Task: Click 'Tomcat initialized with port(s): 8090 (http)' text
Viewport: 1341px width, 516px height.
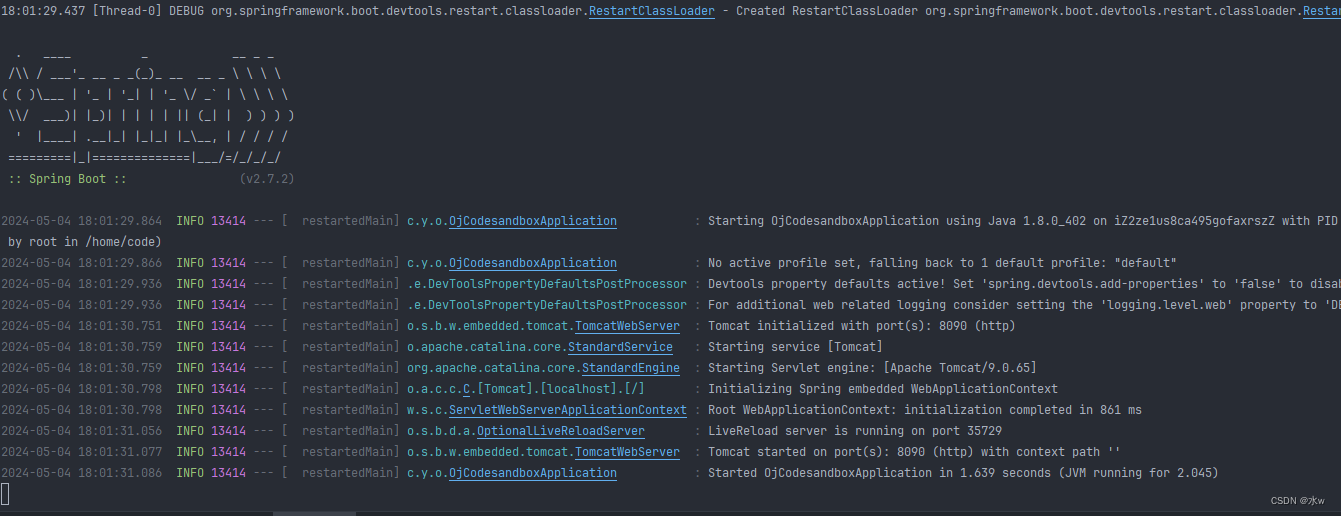Action: click(x=862, y=326)
